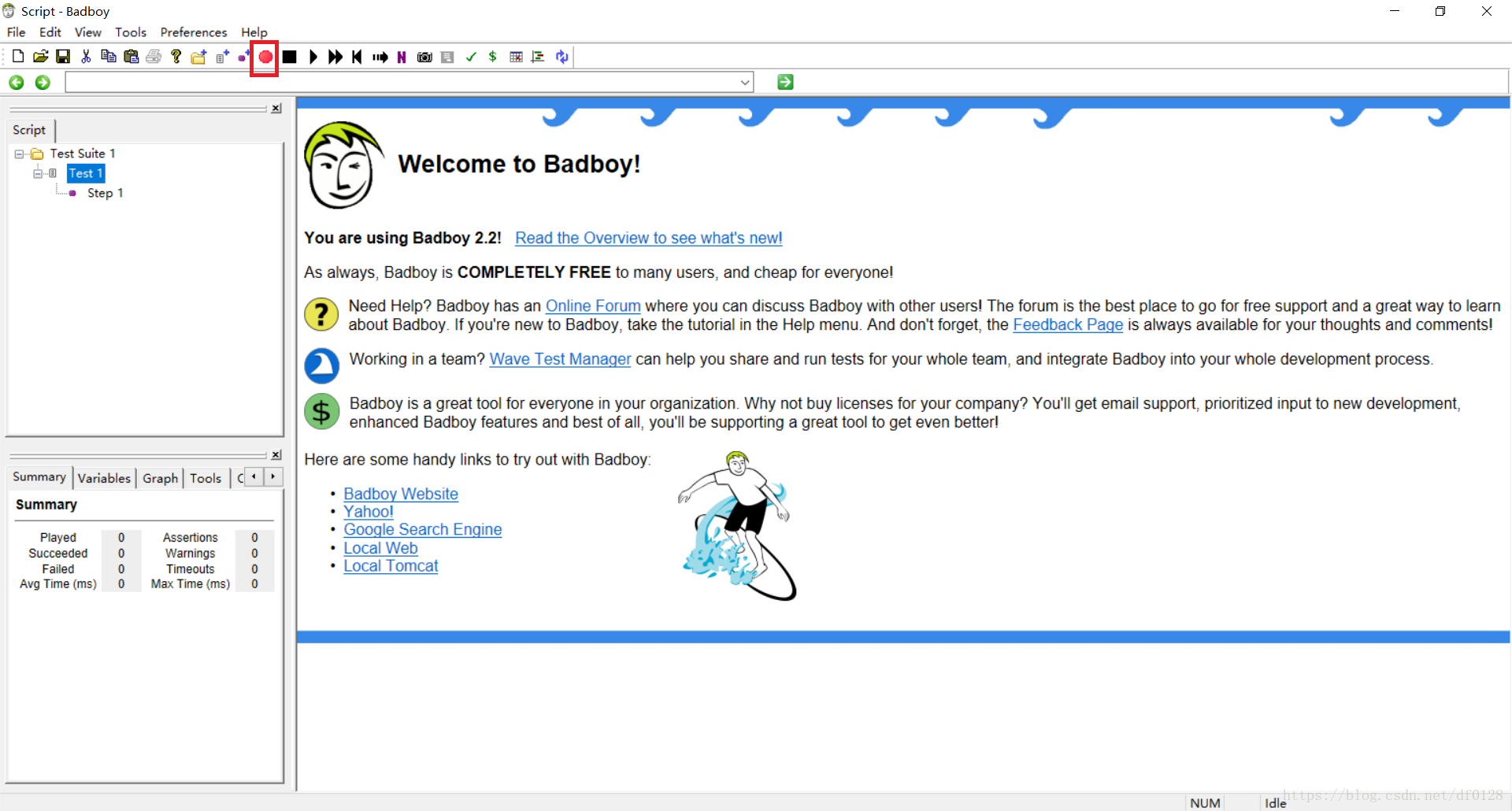The image size is (1512, 811).
Task: Close the Summary panel with its X
Action: (276, 455)
